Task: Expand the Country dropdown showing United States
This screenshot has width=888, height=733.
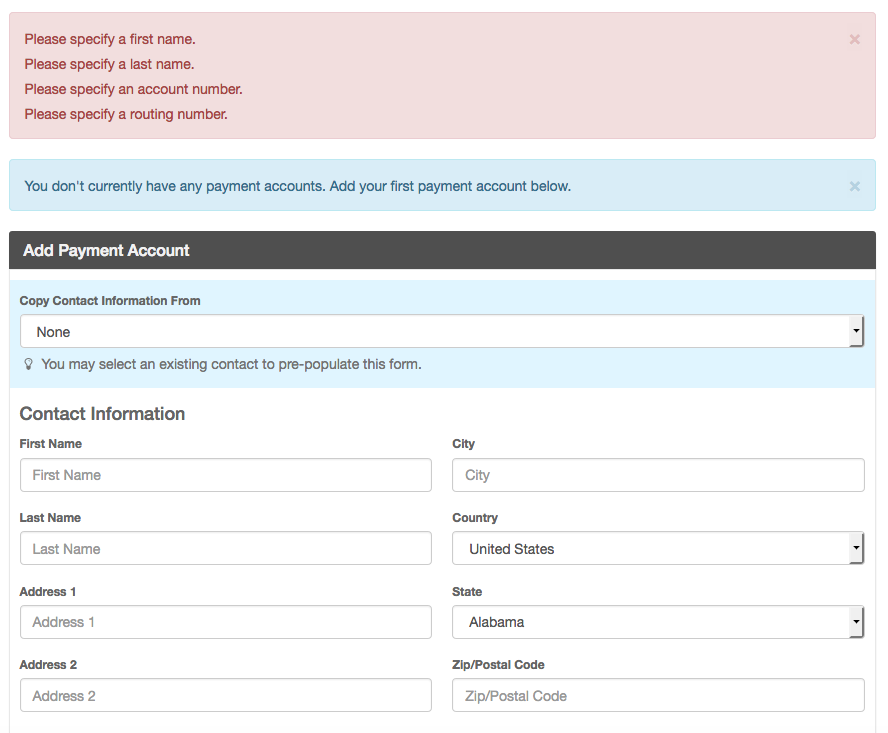Action: tap(658, 548)
